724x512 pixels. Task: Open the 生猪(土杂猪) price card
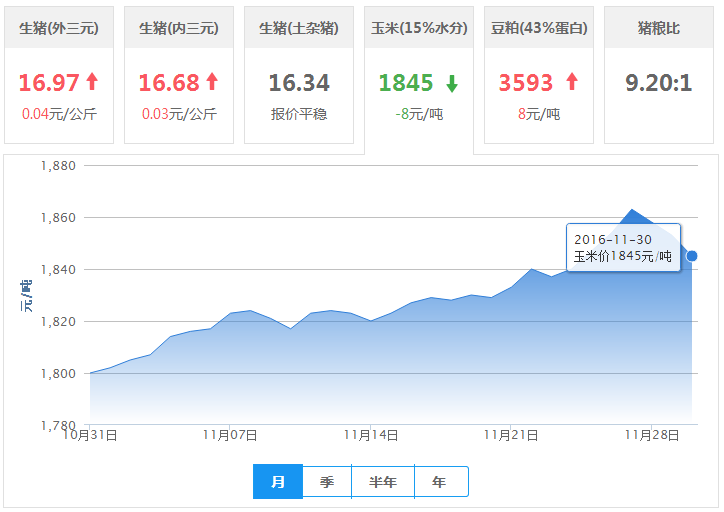[299, 75]
